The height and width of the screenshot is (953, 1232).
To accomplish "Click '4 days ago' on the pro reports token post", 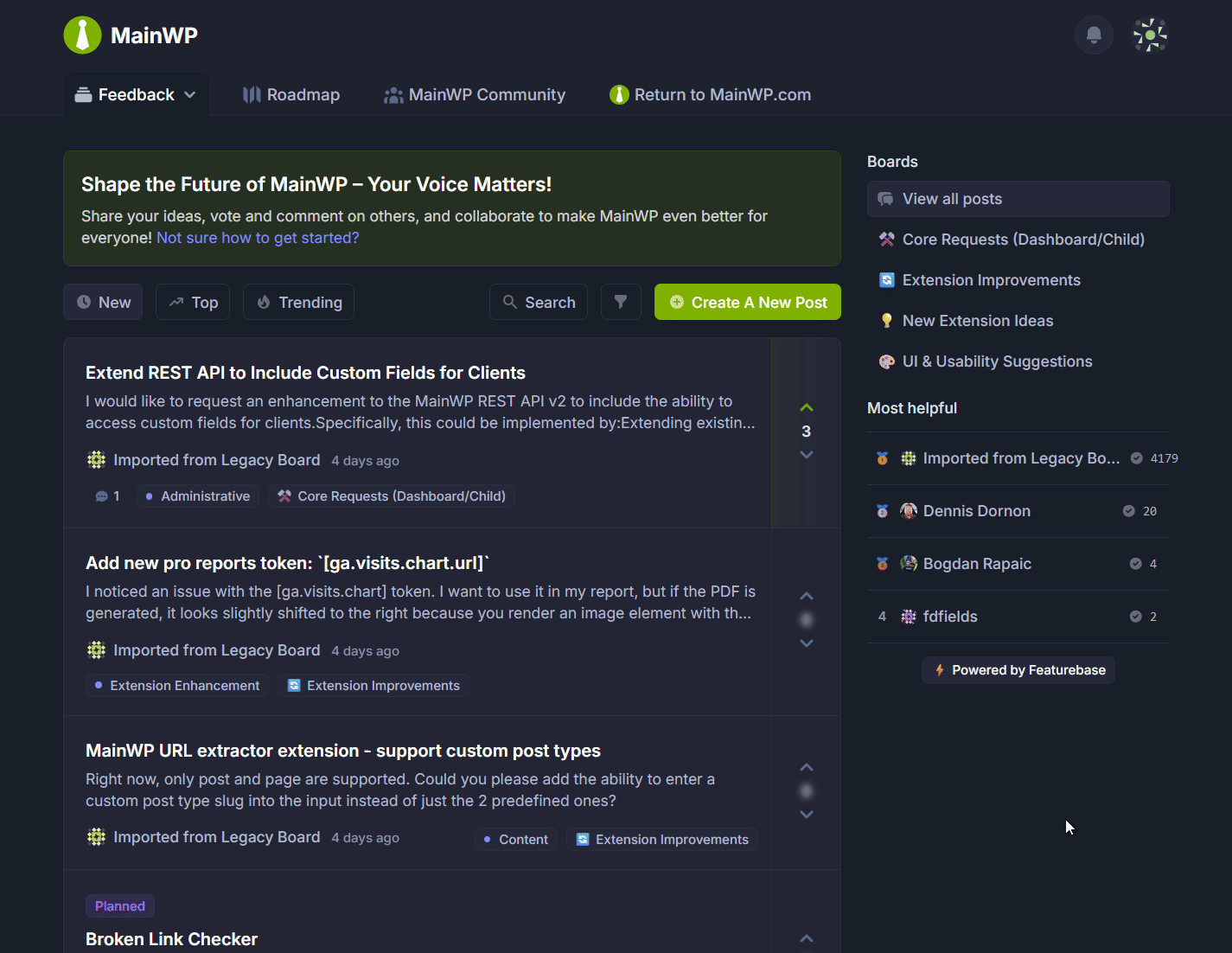I will tap(365, 651).
